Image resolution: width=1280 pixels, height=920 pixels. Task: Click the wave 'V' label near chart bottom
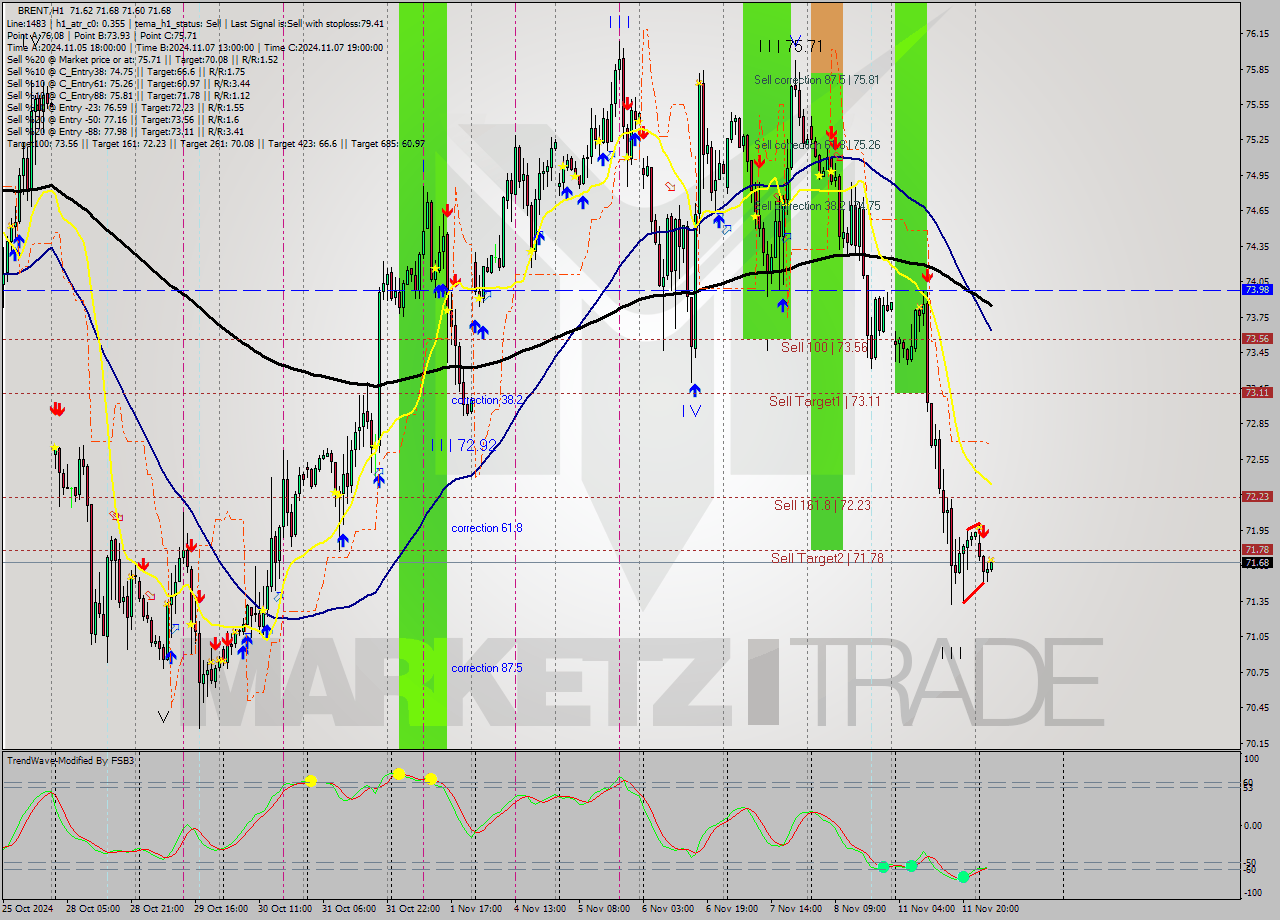[x=163, y=716]
